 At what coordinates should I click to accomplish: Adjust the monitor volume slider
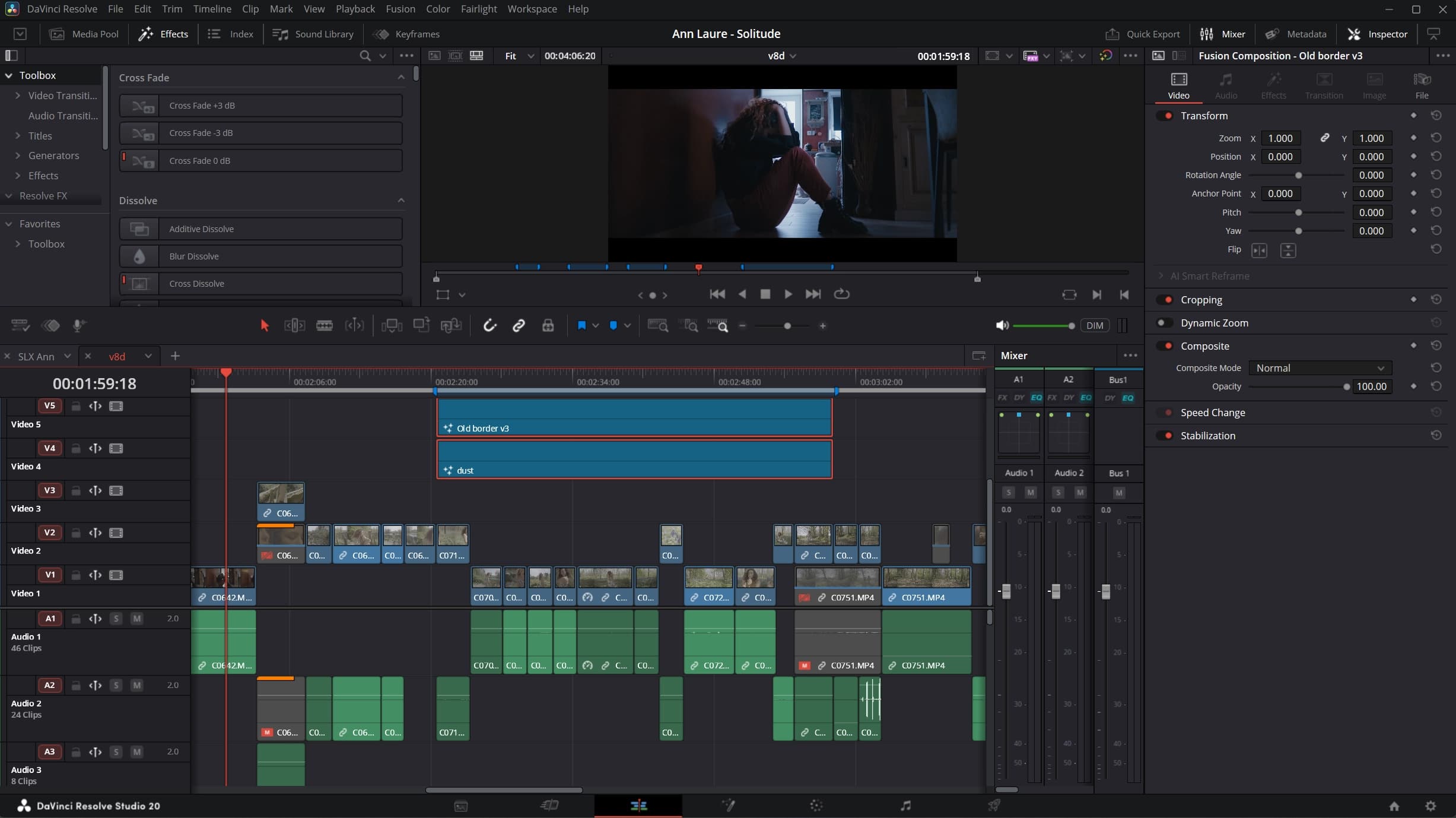pyautogui.click(x=1044, y=326)
